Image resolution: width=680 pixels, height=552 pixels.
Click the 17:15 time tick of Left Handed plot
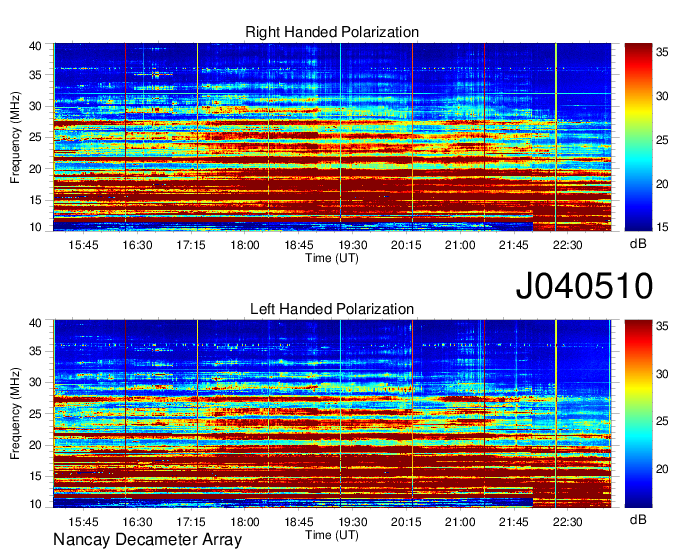pyautogui.click(x=191, y=522)
